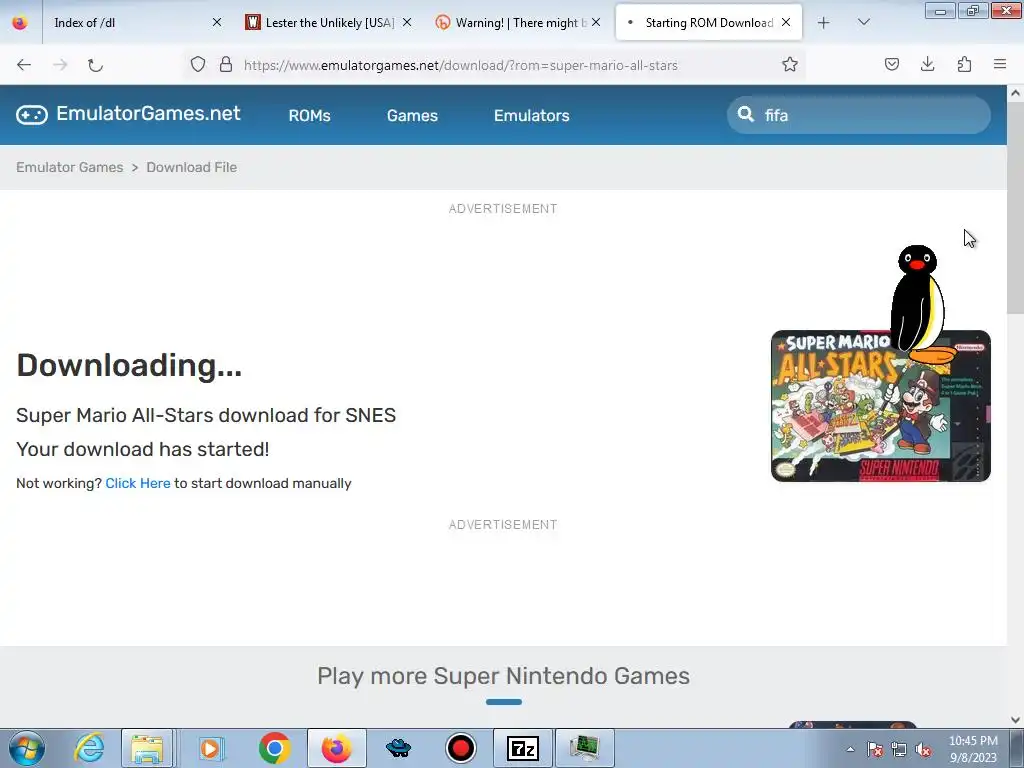This screenshot has width=1024, height=768.
Task: Click Here to start download manually
Action: [x=138, y=483]
